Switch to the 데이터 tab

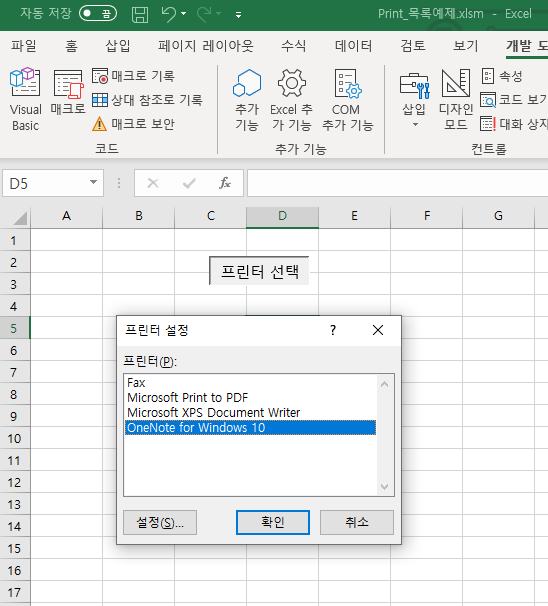coord(353,46)
